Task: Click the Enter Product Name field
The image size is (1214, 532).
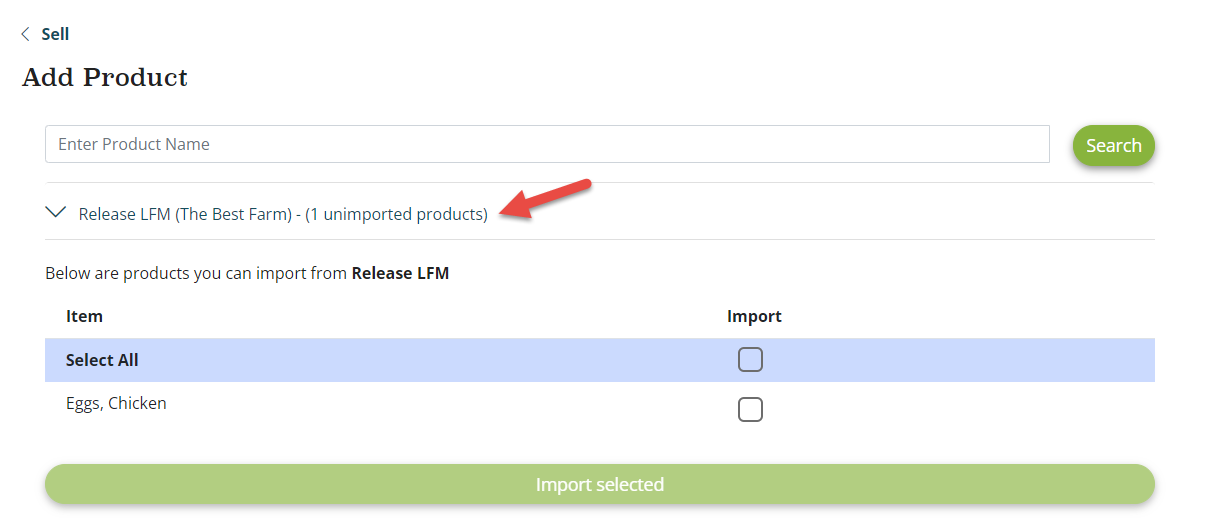Action: (x=546, y=144)
